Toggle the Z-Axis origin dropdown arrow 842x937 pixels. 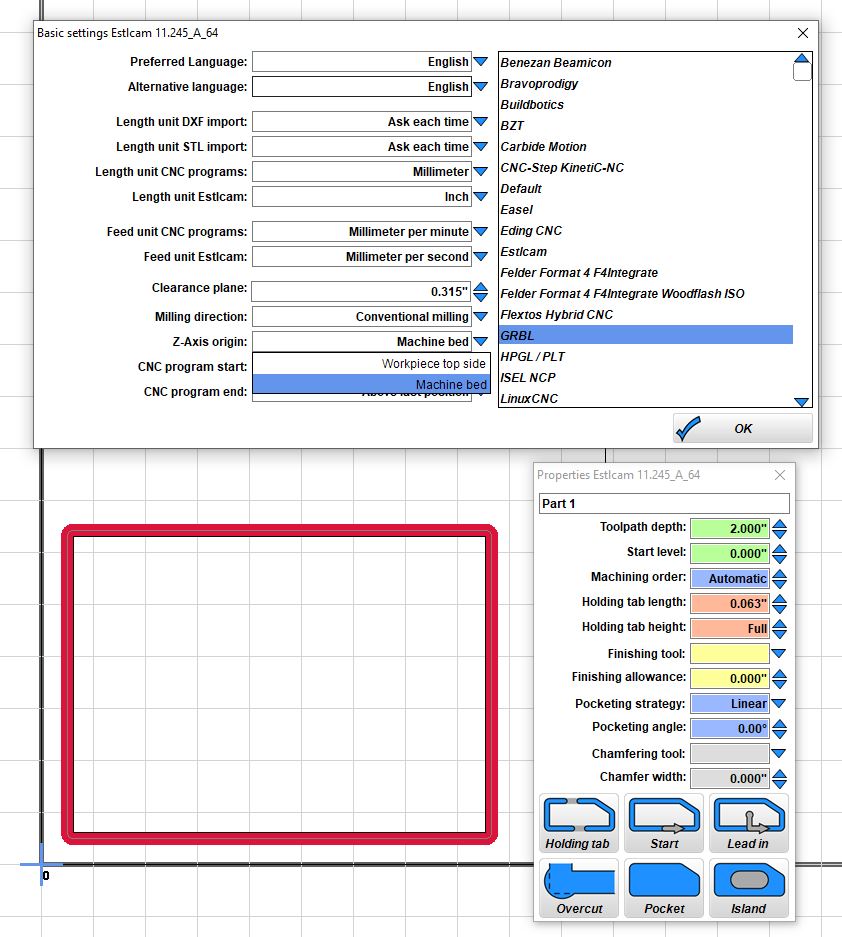click(x=480, y=342)
